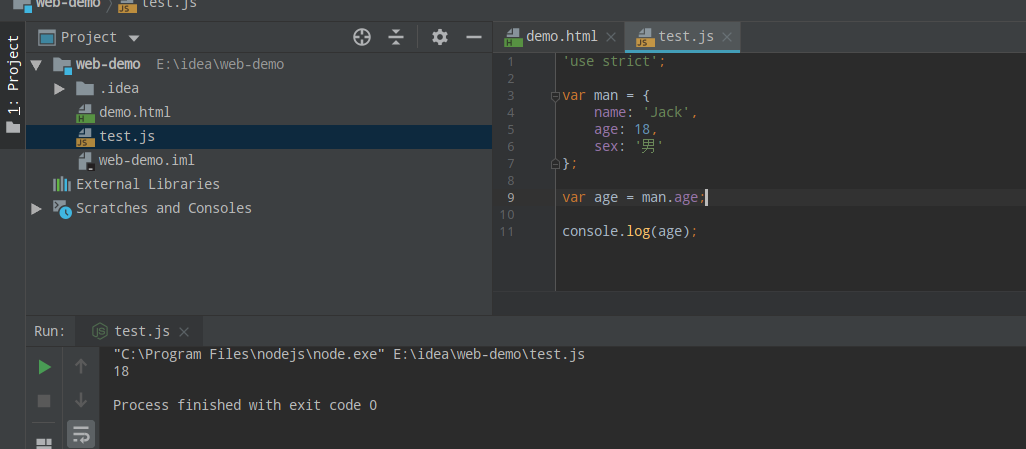
Task: Click line number 9 in the gutter
Action: coord(510,198)
